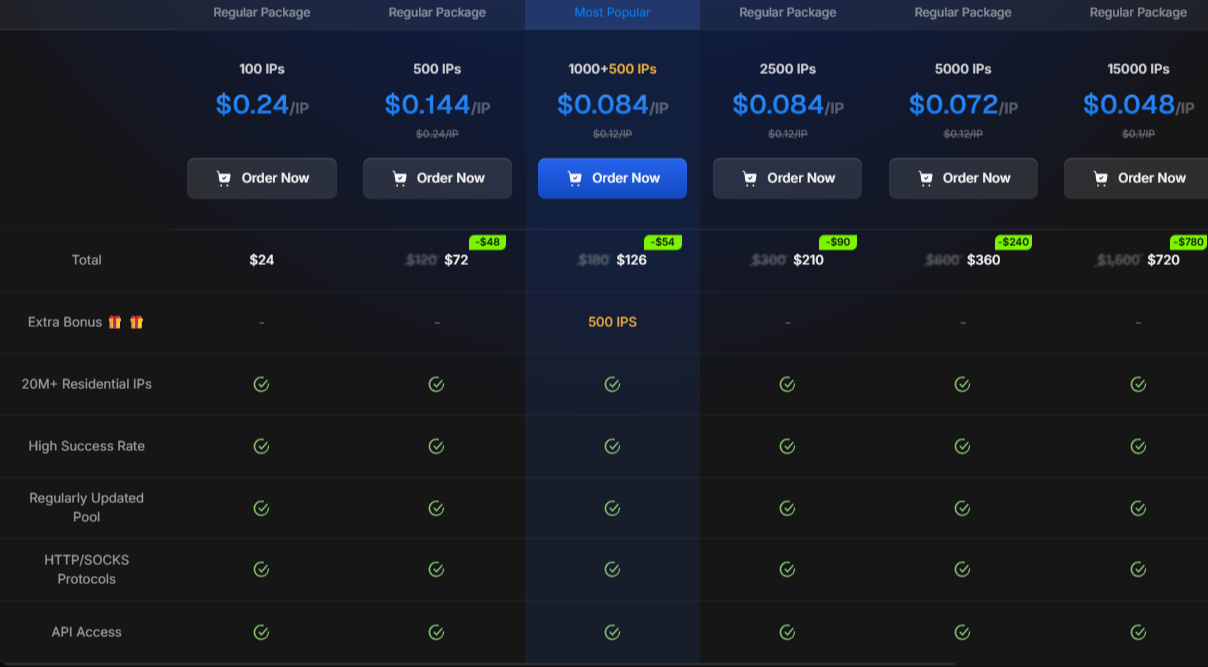
Task: Select the Most Popular column header
Action: (x=612, y=13)
